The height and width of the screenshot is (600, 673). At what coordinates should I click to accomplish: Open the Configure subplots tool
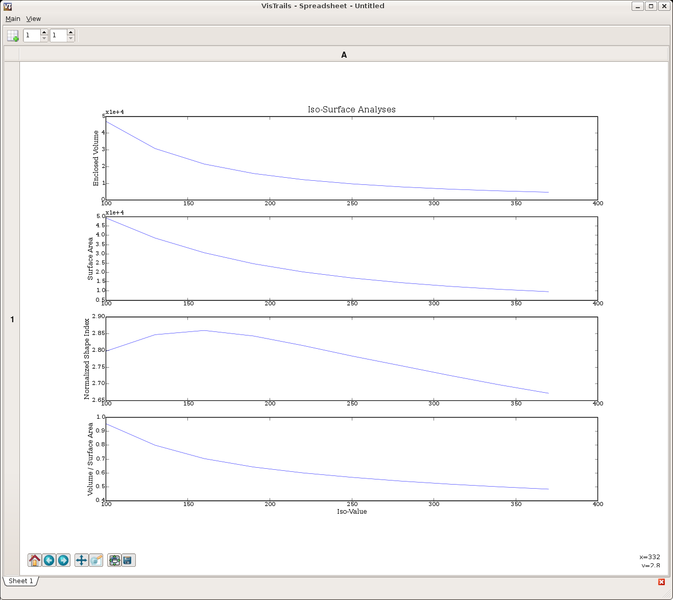(115, 560)
